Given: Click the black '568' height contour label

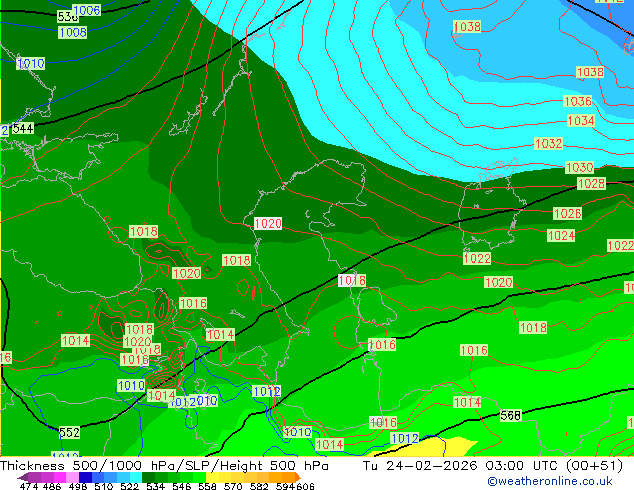Looking at the screenshot, I should (511, 415).
